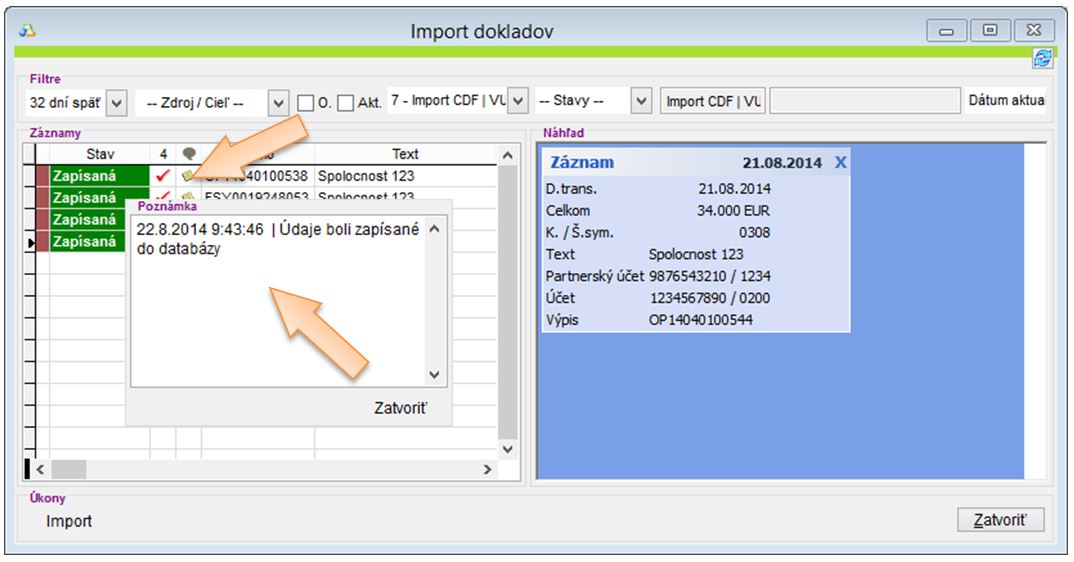Open the '7 - Import CDF' dropdown

click(x=518, y=102)
